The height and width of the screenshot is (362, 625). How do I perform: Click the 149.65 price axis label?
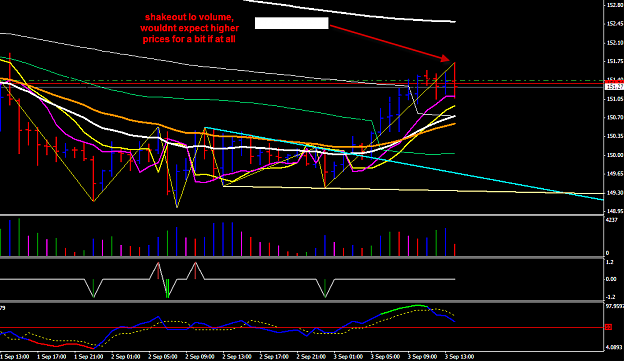pos(615,174)
